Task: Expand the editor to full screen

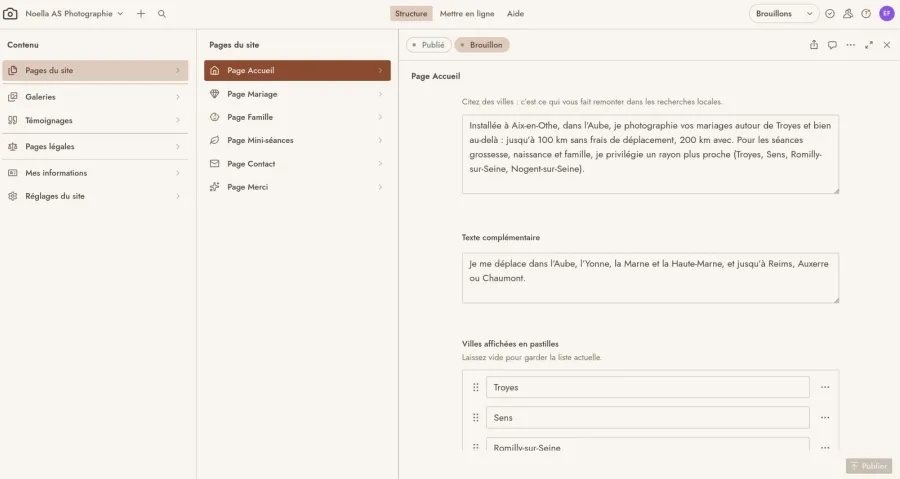Action: (x=869, y=45)
